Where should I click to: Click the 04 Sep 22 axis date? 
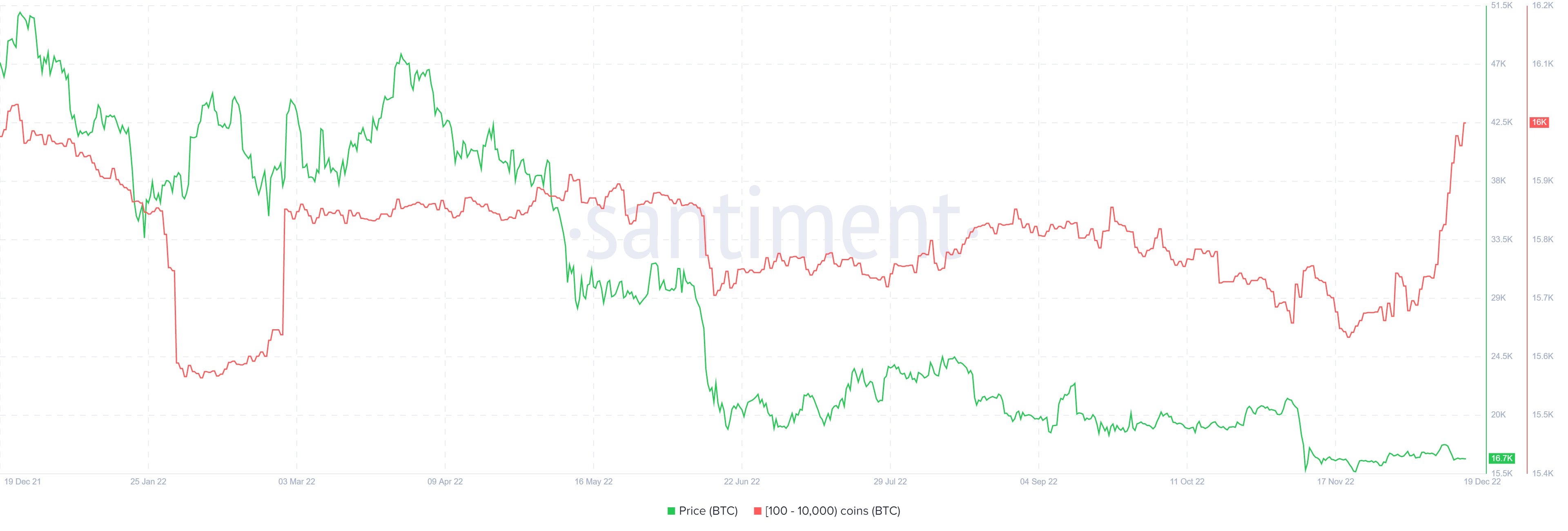(1038, 482)
